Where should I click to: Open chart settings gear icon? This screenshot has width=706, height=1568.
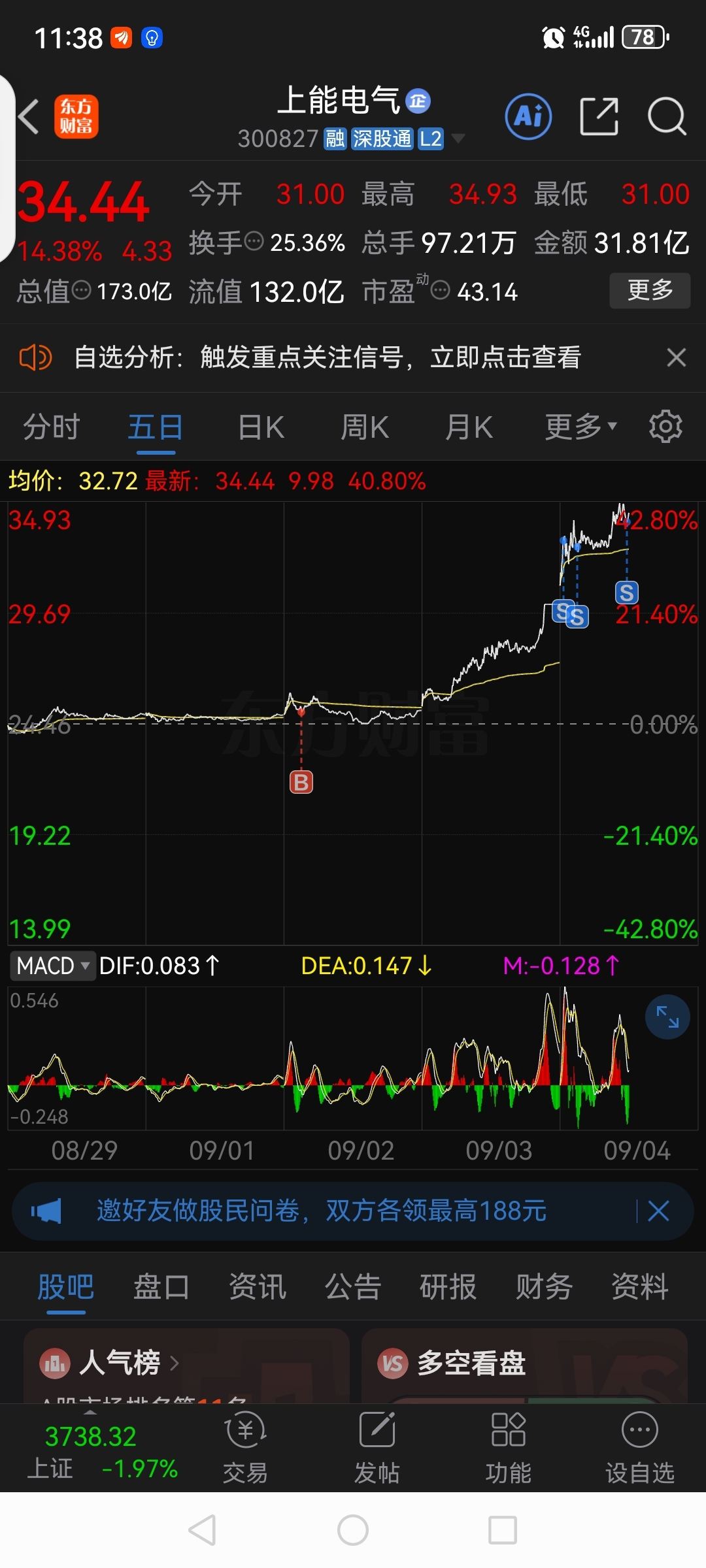click(665, 427)
